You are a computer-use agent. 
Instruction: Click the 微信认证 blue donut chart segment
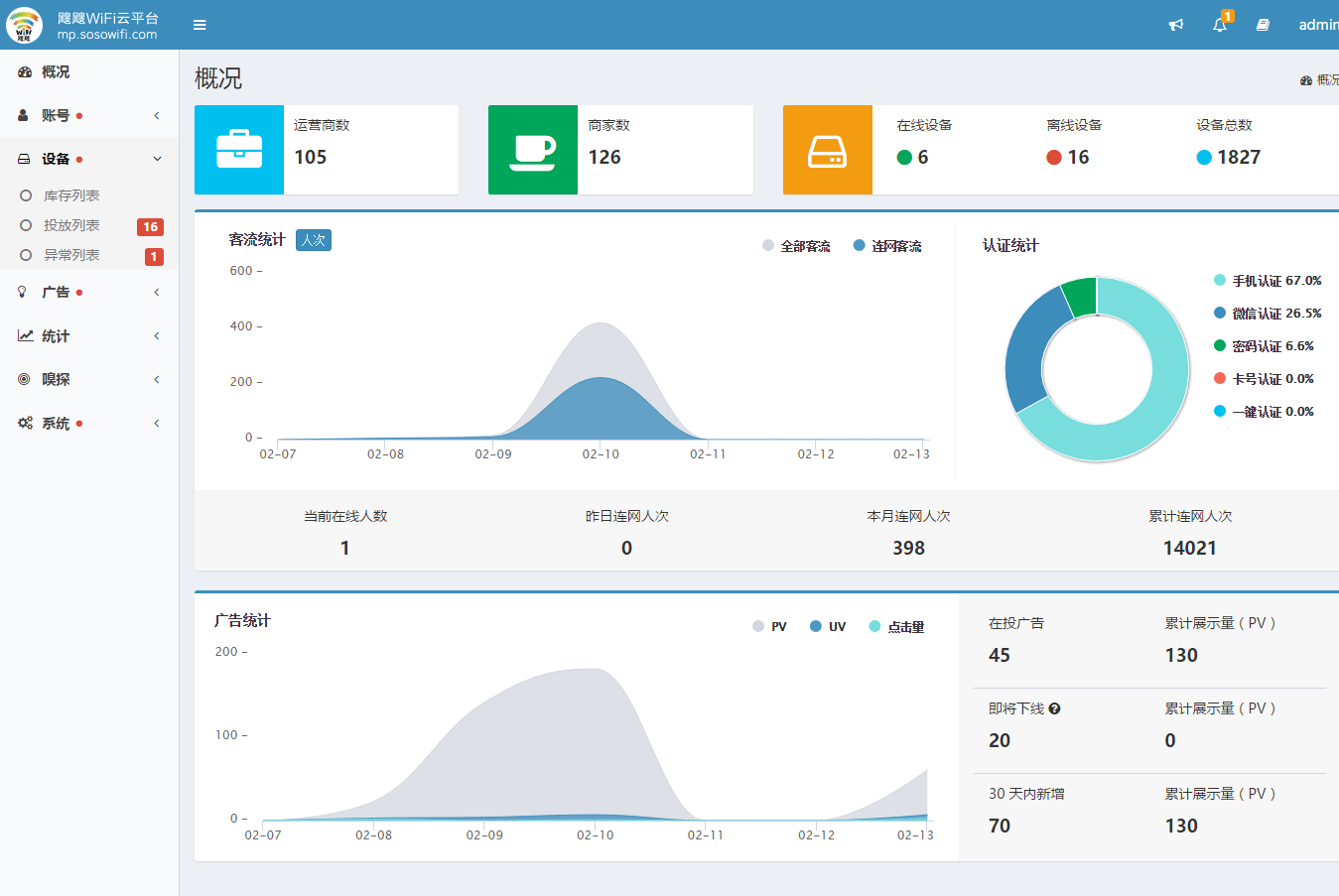click(1028, 349)
